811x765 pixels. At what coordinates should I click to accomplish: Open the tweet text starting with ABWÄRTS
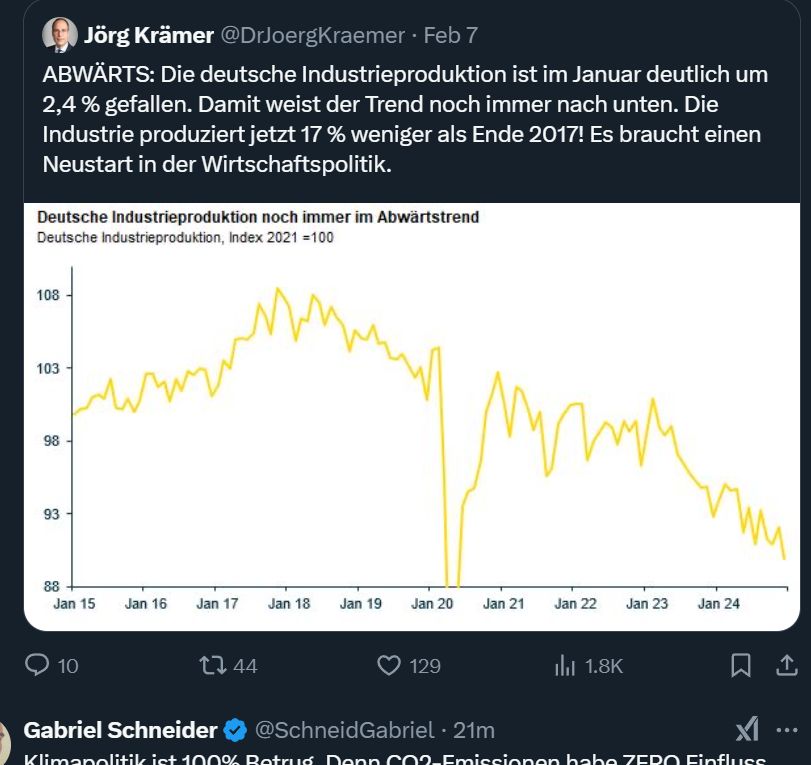406,119
